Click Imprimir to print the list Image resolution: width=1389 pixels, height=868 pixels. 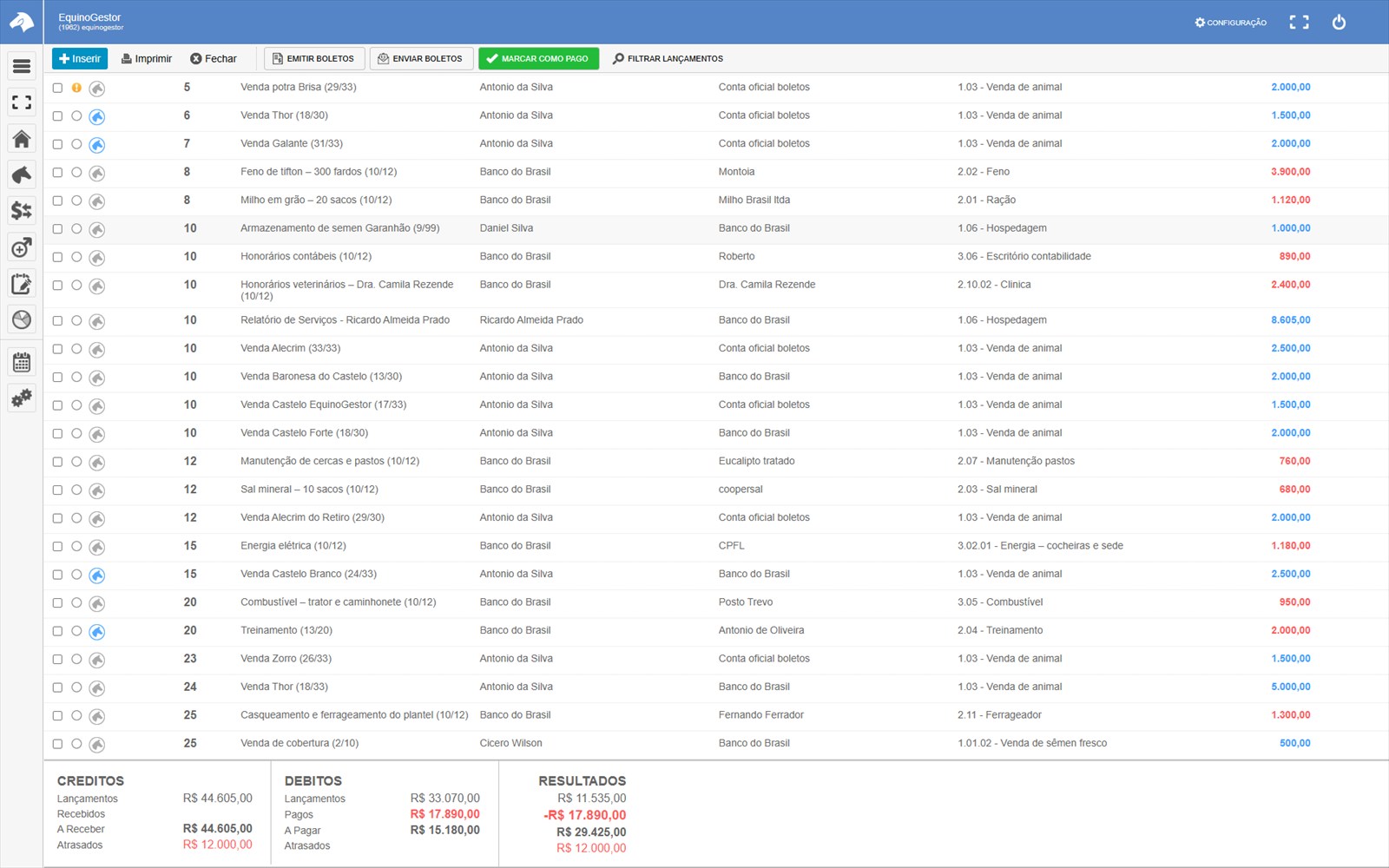click(147, 59)
